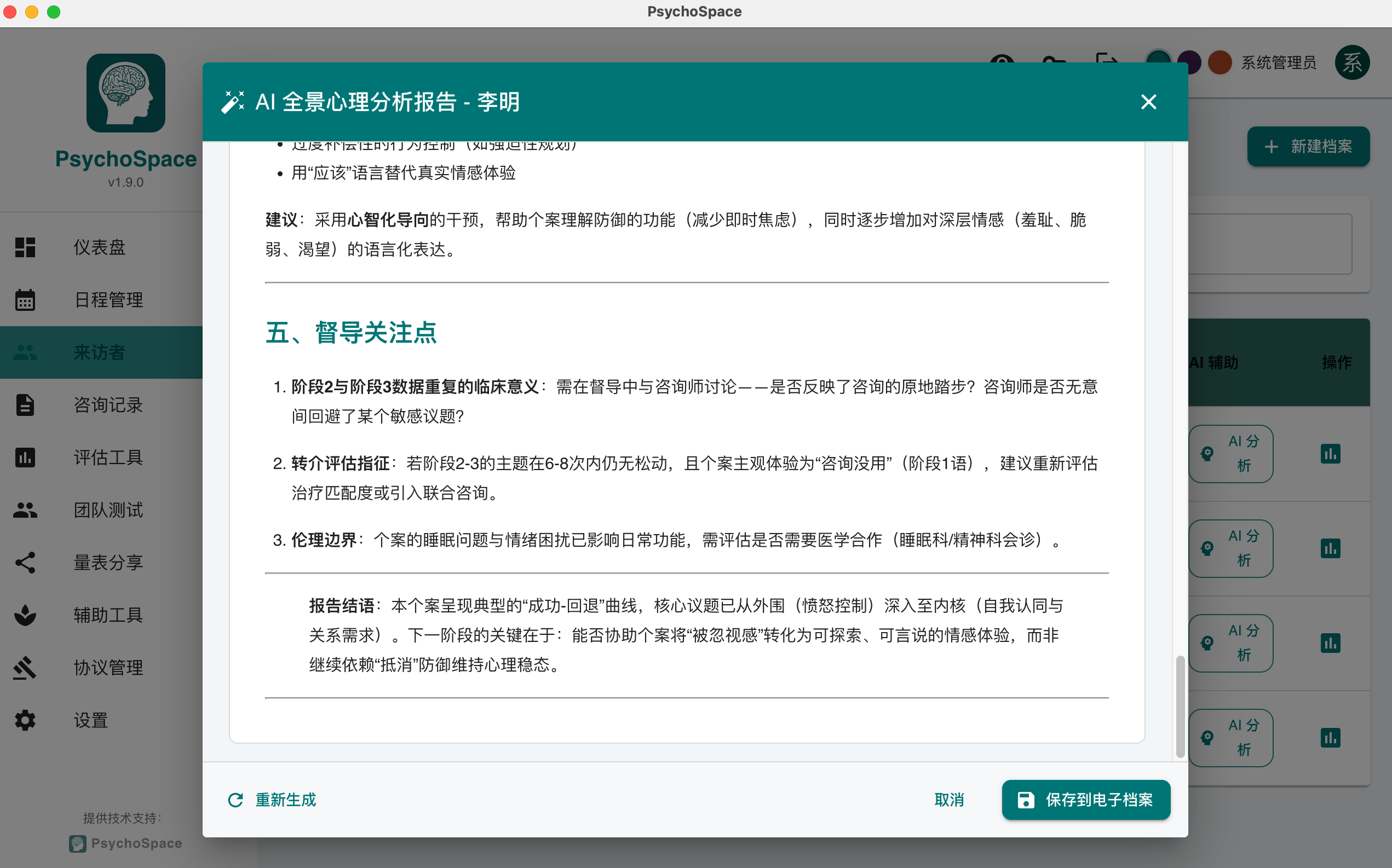
Task: Click the PsychoSpace brain logo
Action: [126, 93]
